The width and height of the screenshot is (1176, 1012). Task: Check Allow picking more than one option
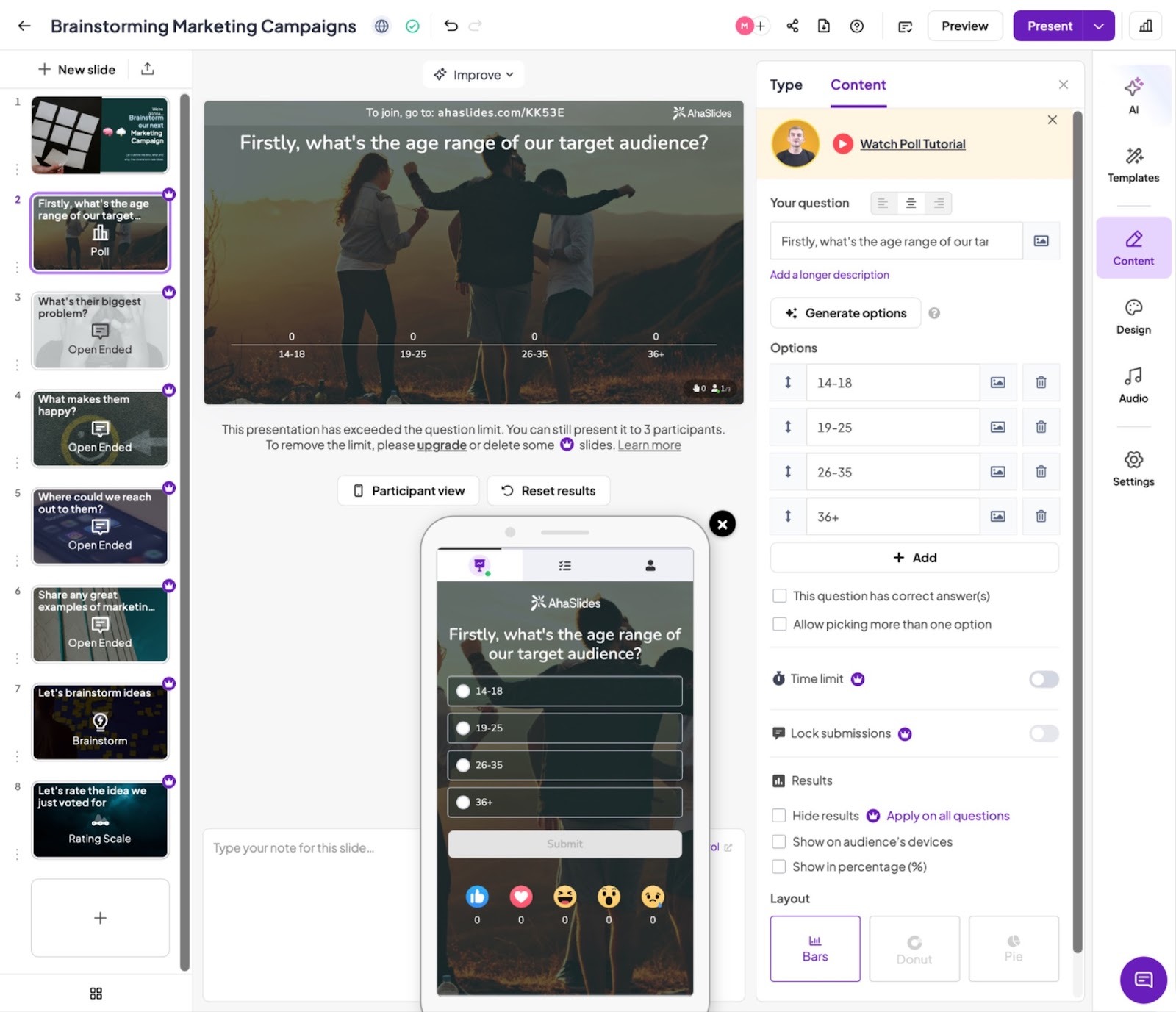pyautogui.click(x=779, y=624)
